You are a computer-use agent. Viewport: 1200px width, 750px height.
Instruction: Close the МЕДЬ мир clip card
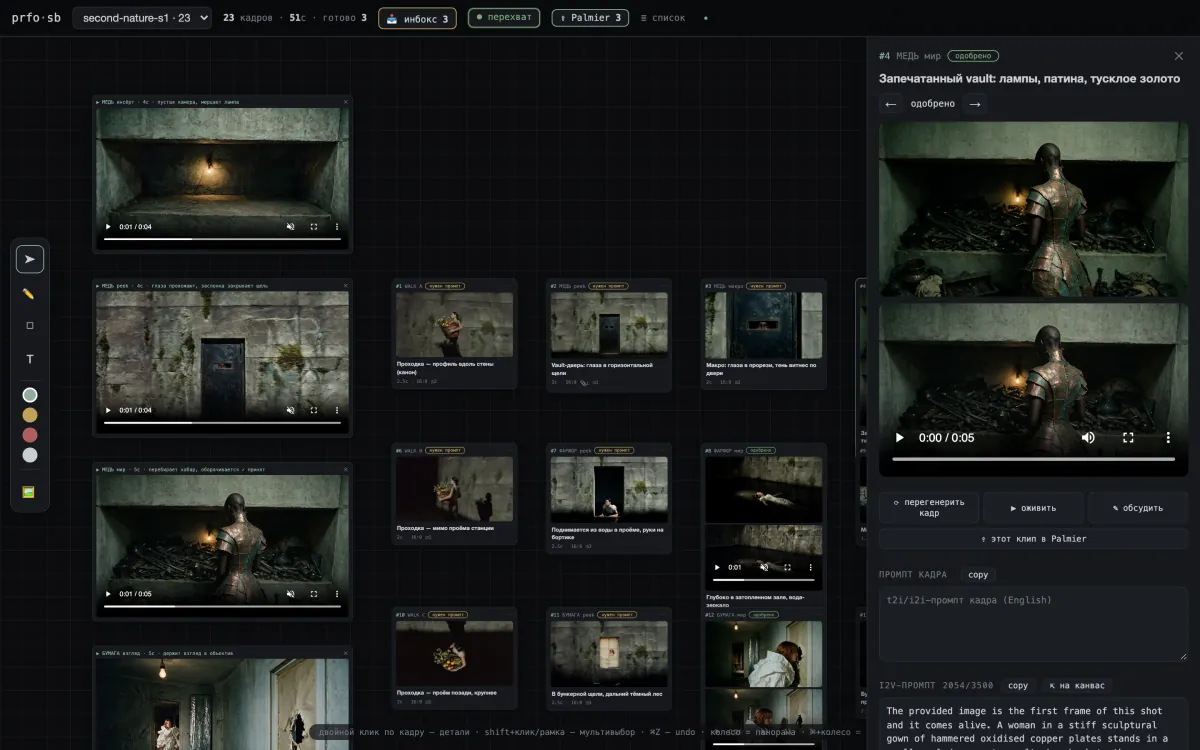pos(346,469)
